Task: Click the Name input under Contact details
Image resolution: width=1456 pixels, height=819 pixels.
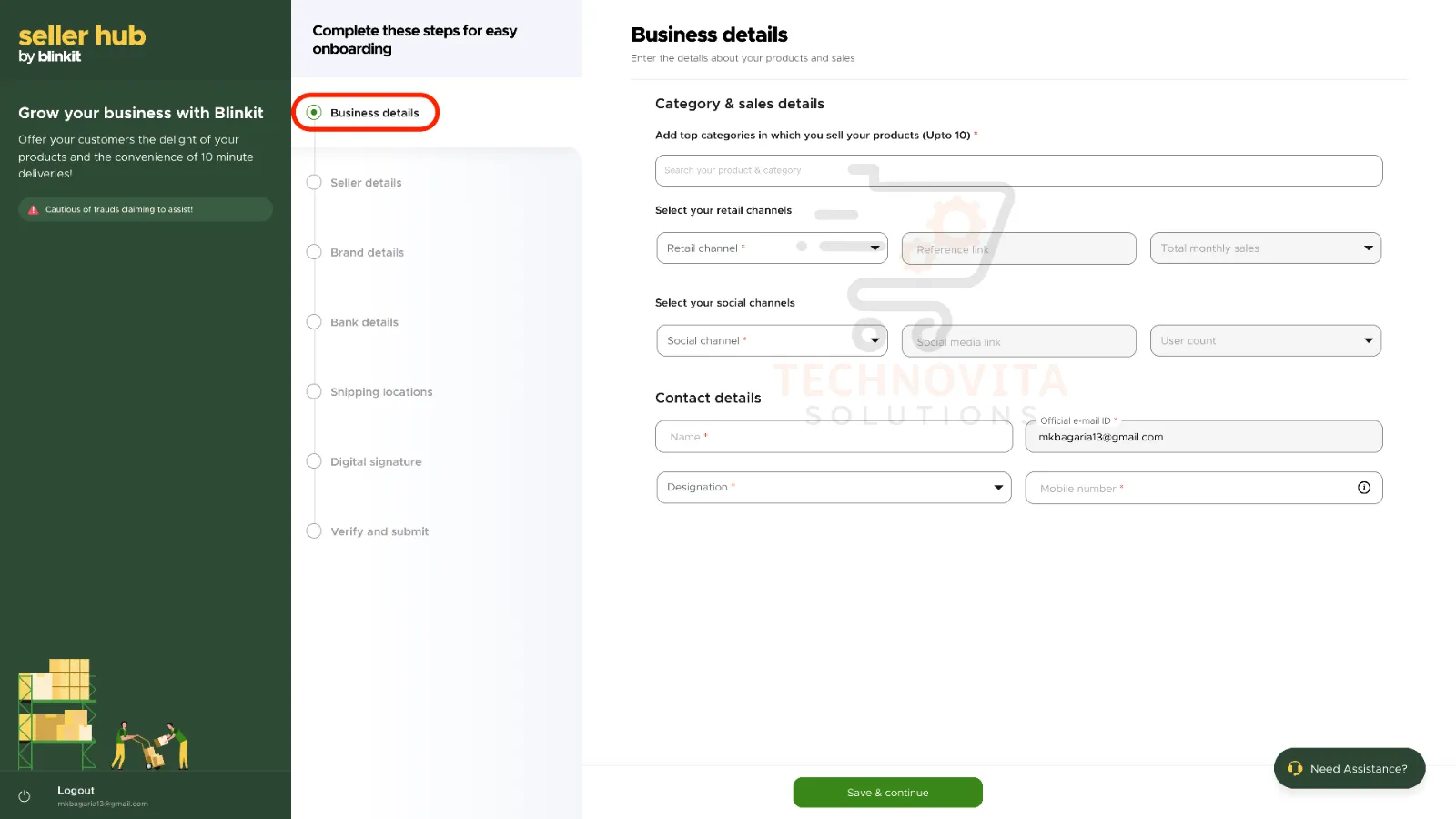Action: tap(833, 436)
